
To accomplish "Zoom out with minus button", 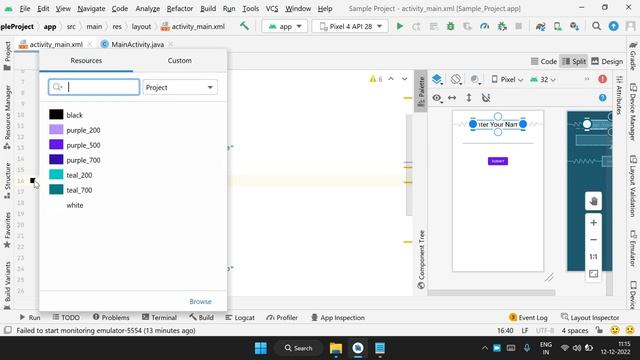I will coord(593,240).
